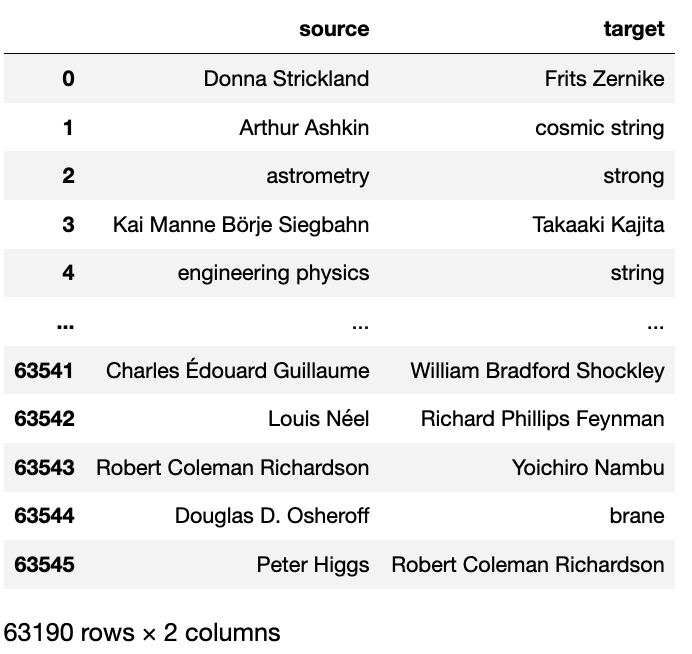Select the 'Yoichiro Nambu' cell
Image resolution: width=692 pixels, height=654 pixels.
click(588, 468)
